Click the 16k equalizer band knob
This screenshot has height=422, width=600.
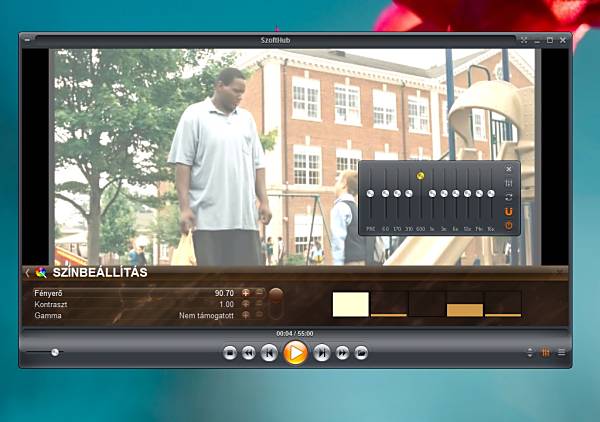[x=491, y=194]
